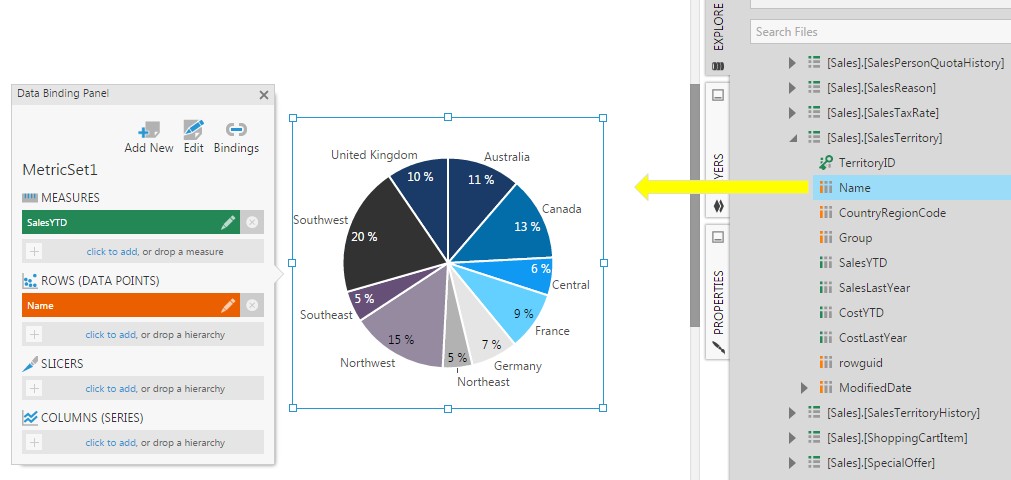Screen dimensions: 1011x480
Task: Click the pencil icon on the Name row
Action: (228, 305)
